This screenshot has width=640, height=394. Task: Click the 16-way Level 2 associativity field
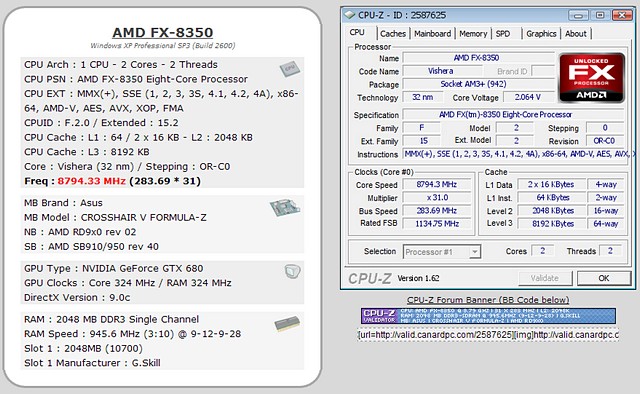[x=606, y=211]
